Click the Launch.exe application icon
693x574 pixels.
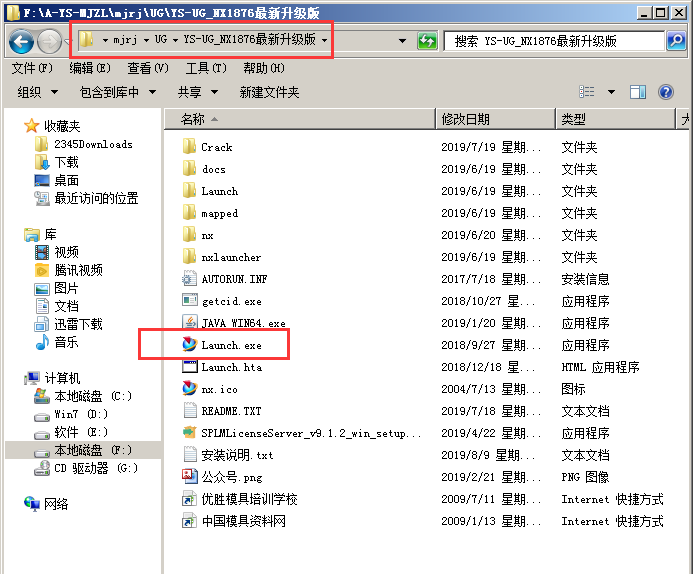coord(190,344)
